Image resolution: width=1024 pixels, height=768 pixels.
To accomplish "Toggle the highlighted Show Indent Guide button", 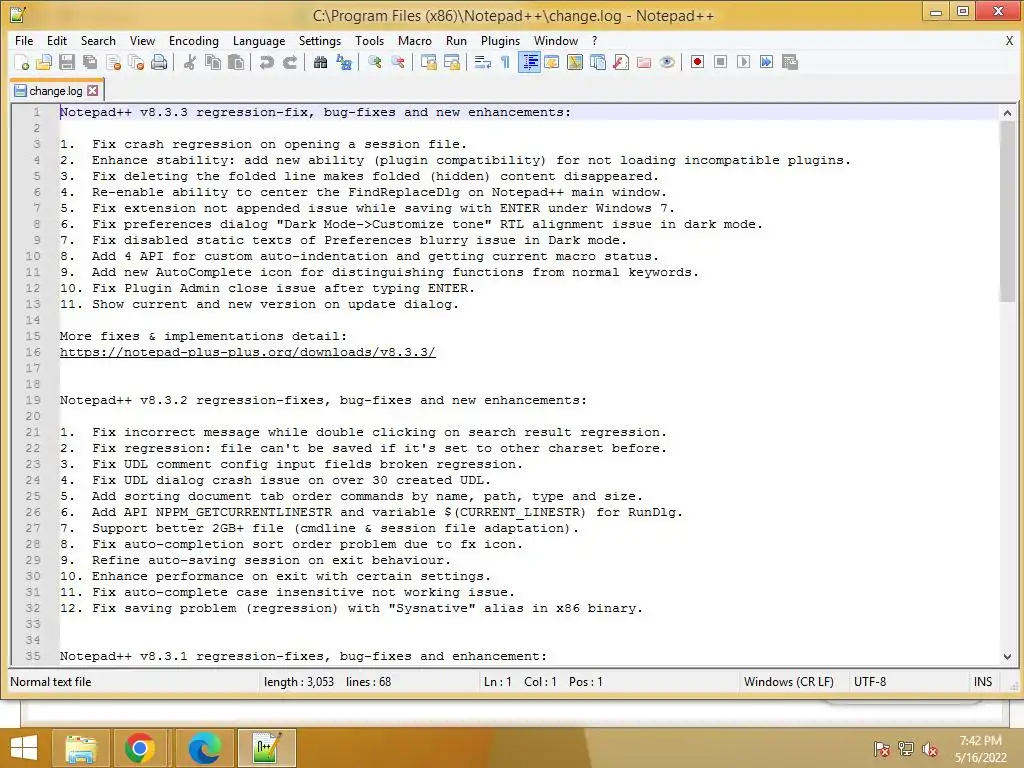I will pos(529,62).
